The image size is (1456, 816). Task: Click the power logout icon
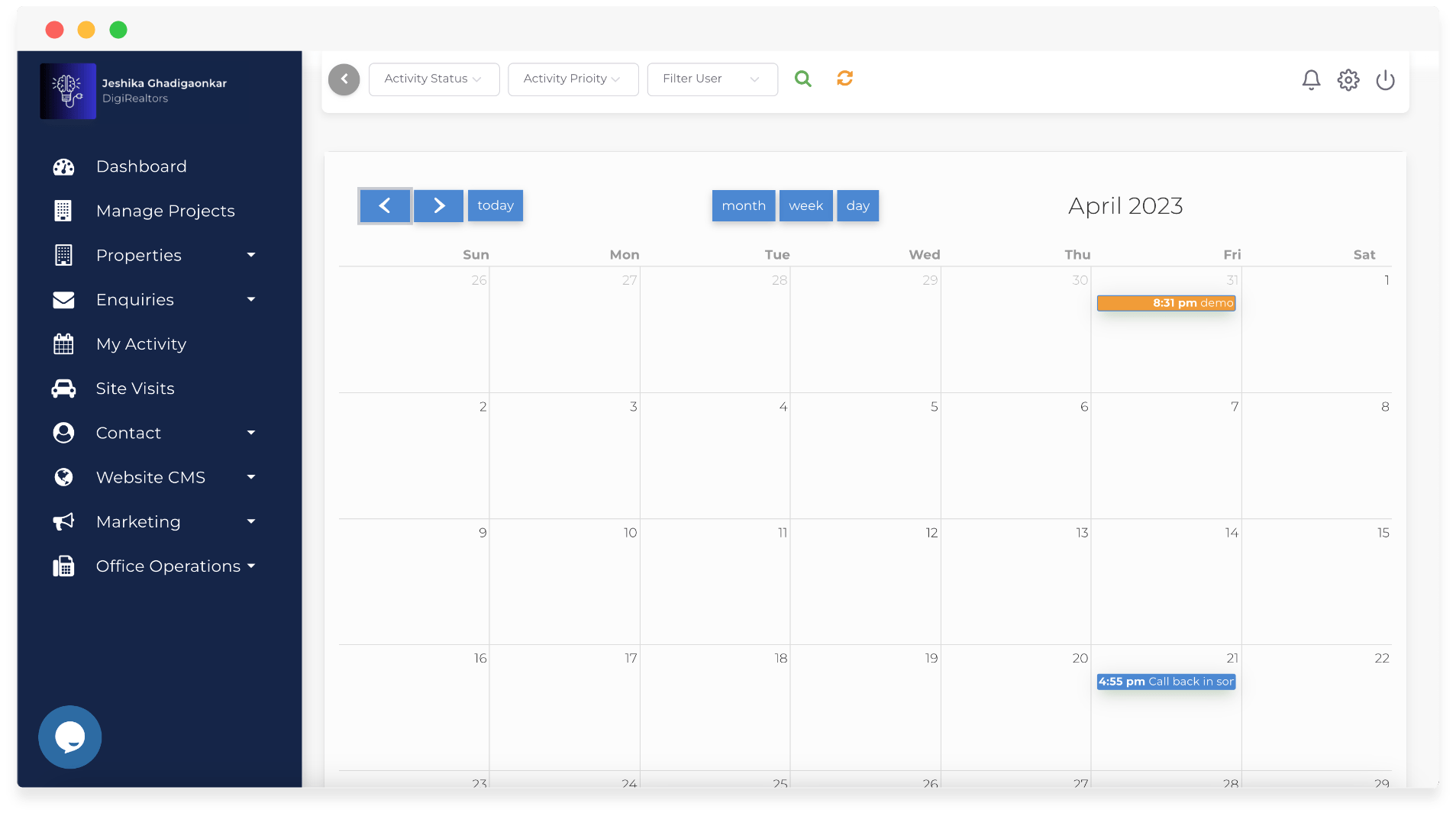pyautogui.click(x=1385, y=80)
